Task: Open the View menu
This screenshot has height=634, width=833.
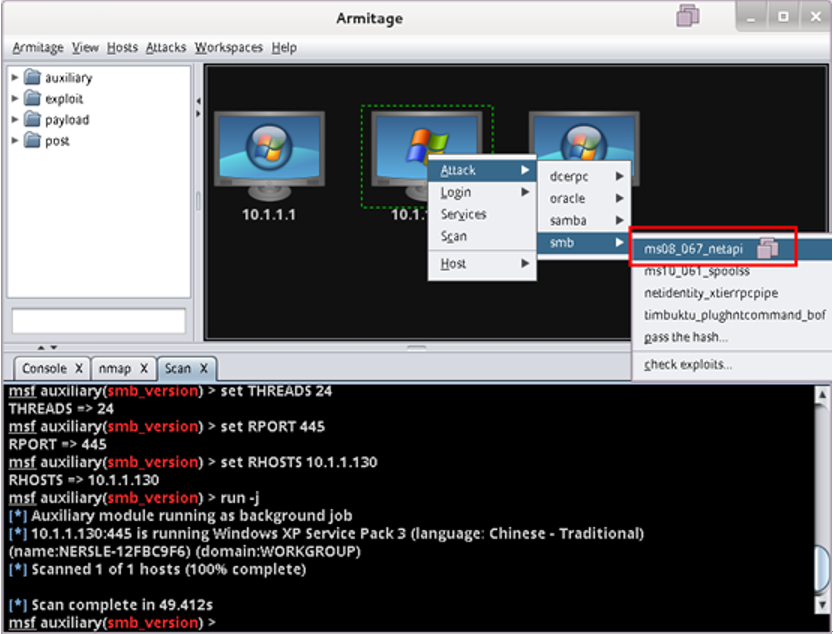Action: [86, 48]
